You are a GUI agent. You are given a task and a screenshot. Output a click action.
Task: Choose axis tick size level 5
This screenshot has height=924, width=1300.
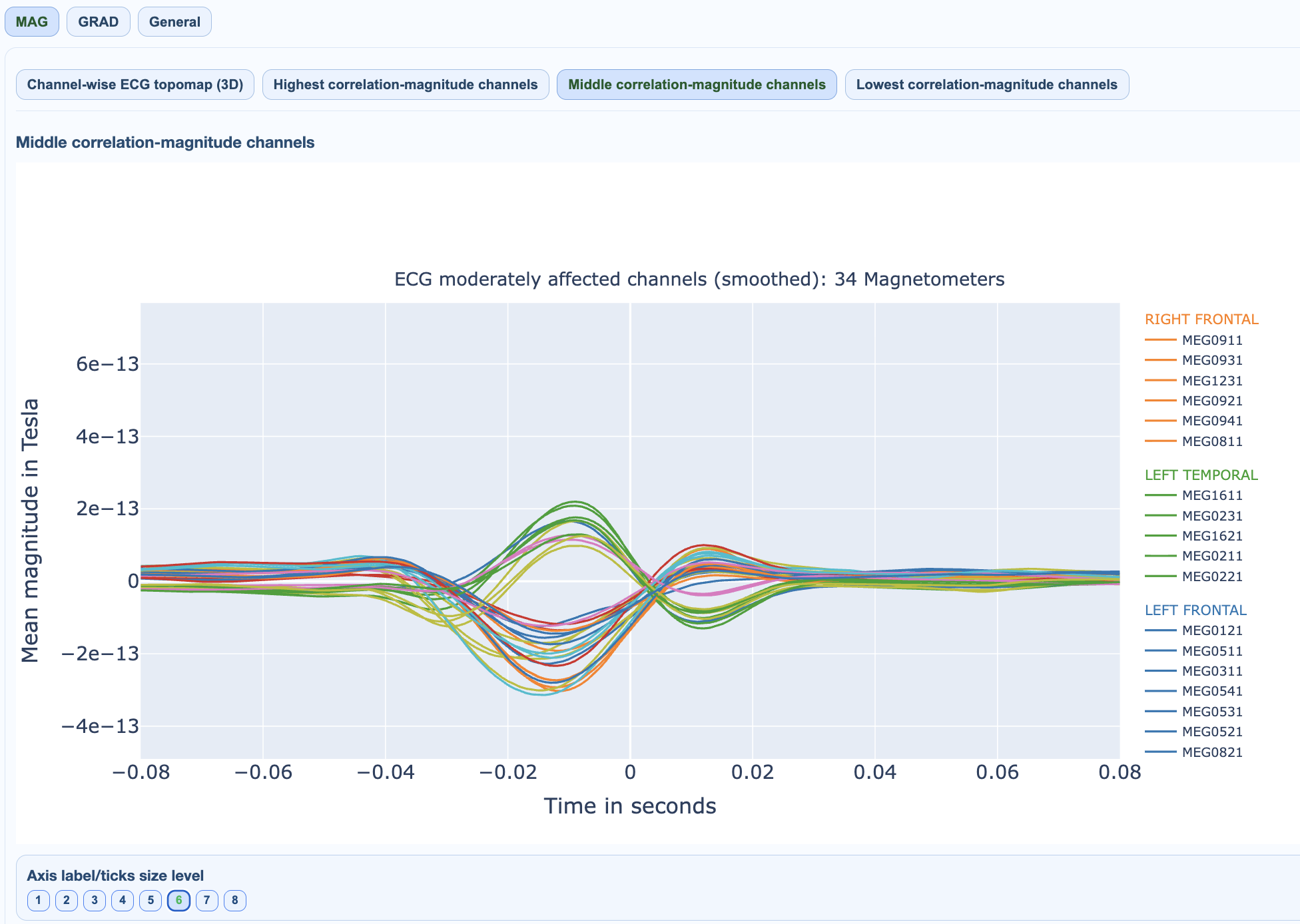coord(151,901)
